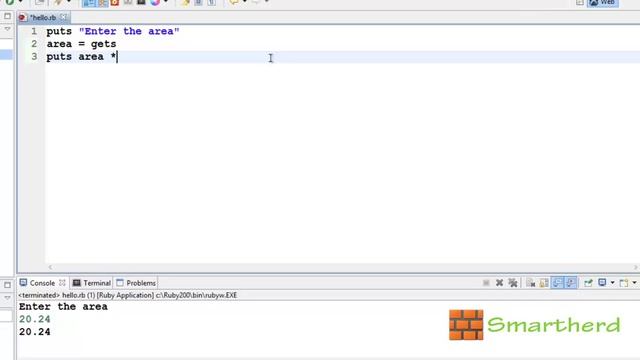The height and width of the screenshot is (360, 640).
Task: Click the Open Console icon
Action: (624, 283)
